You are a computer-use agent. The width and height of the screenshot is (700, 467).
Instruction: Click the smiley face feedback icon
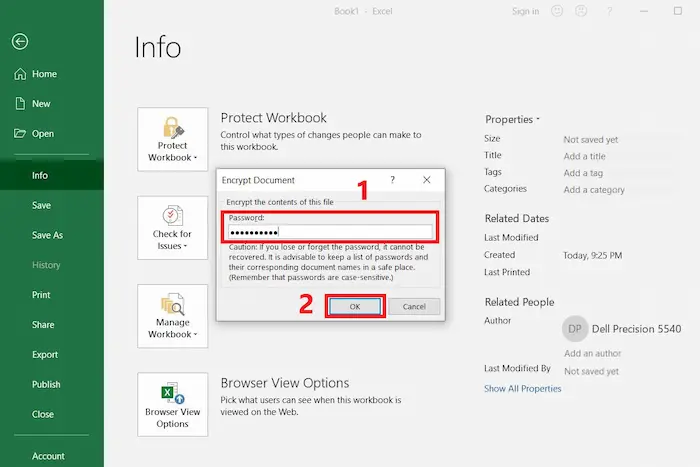[x=557, y=11]
